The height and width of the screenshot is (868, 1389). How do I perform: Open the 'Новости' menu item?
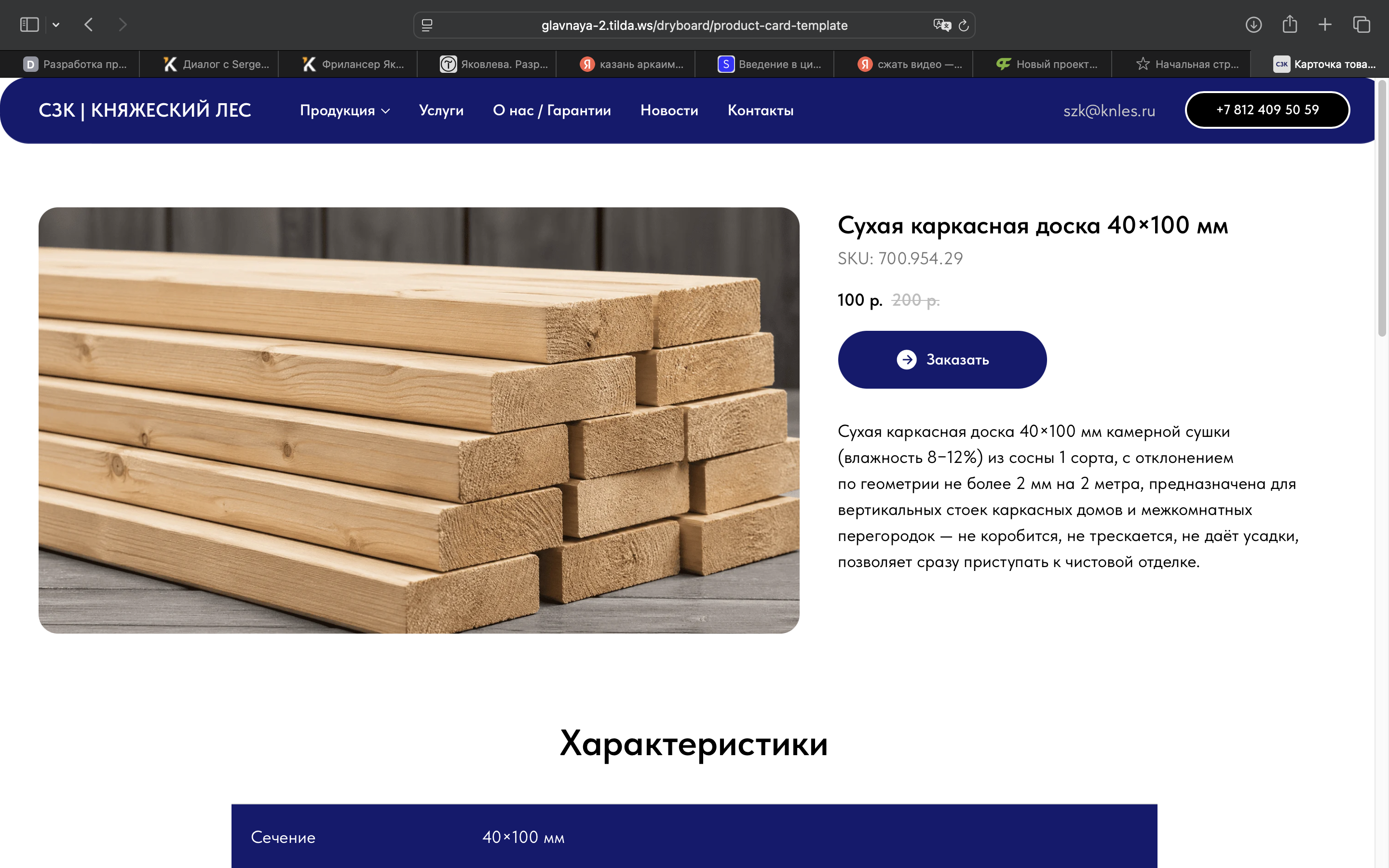pyautogui.click(x=669, y=110)
